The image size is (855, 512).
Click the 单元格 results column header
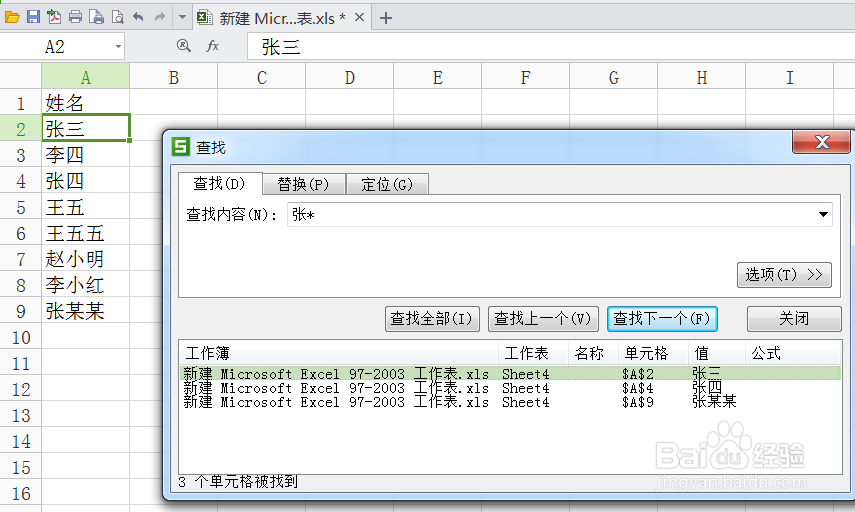pos(653,353)
